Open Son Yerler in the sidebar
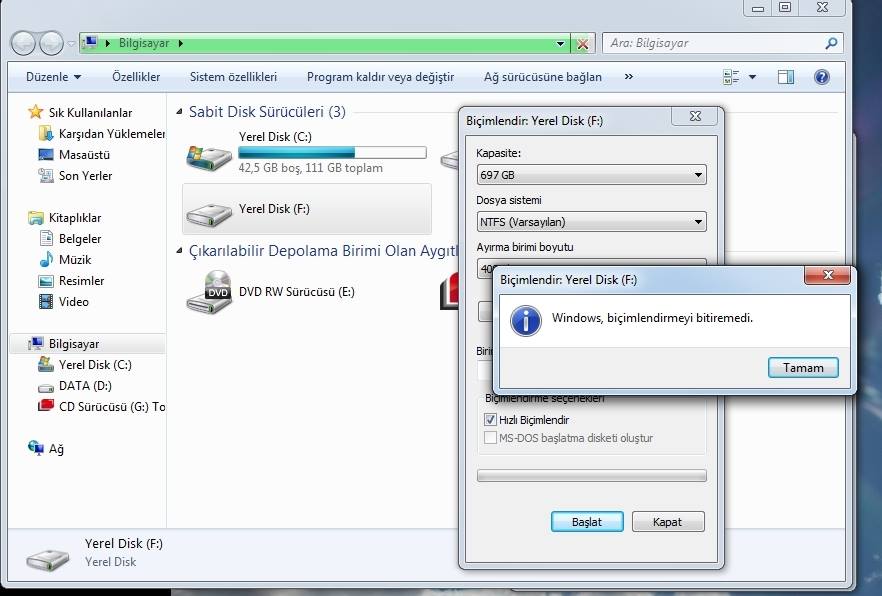The height and width of the screenshot is (596, 882). tap(86, 176)
